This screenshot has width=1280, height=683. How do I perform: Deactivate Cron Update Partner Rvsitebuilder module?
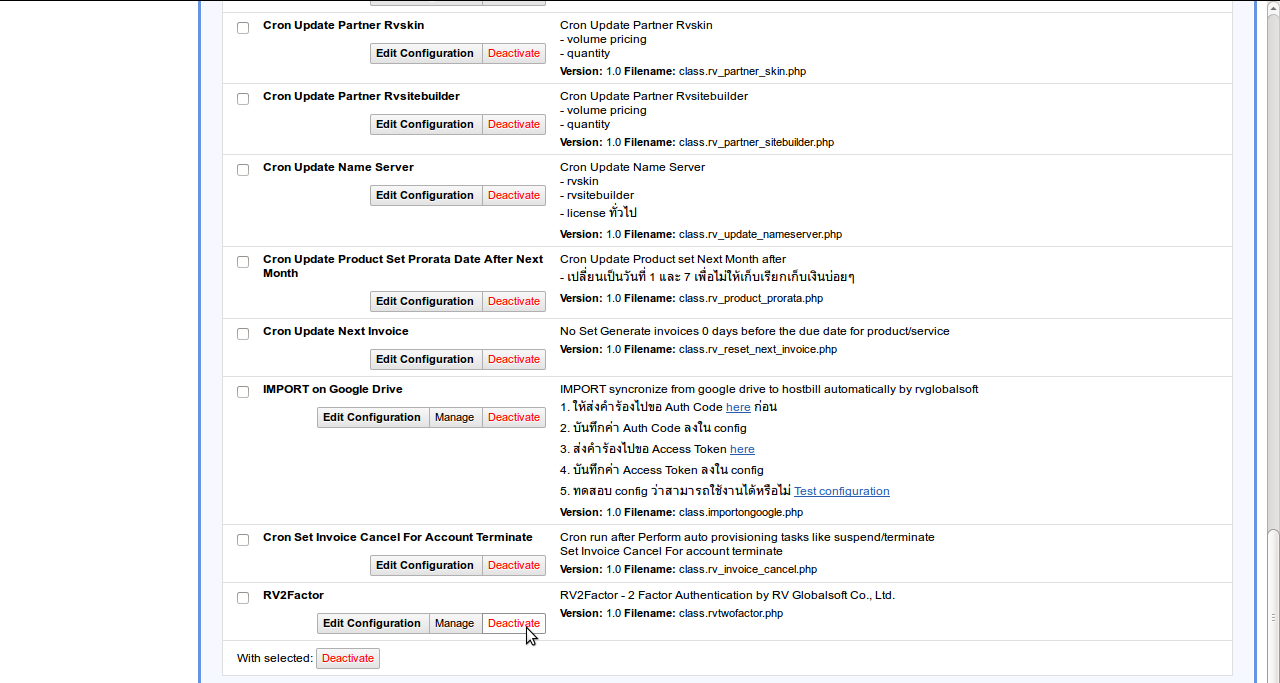pos(514,125)
